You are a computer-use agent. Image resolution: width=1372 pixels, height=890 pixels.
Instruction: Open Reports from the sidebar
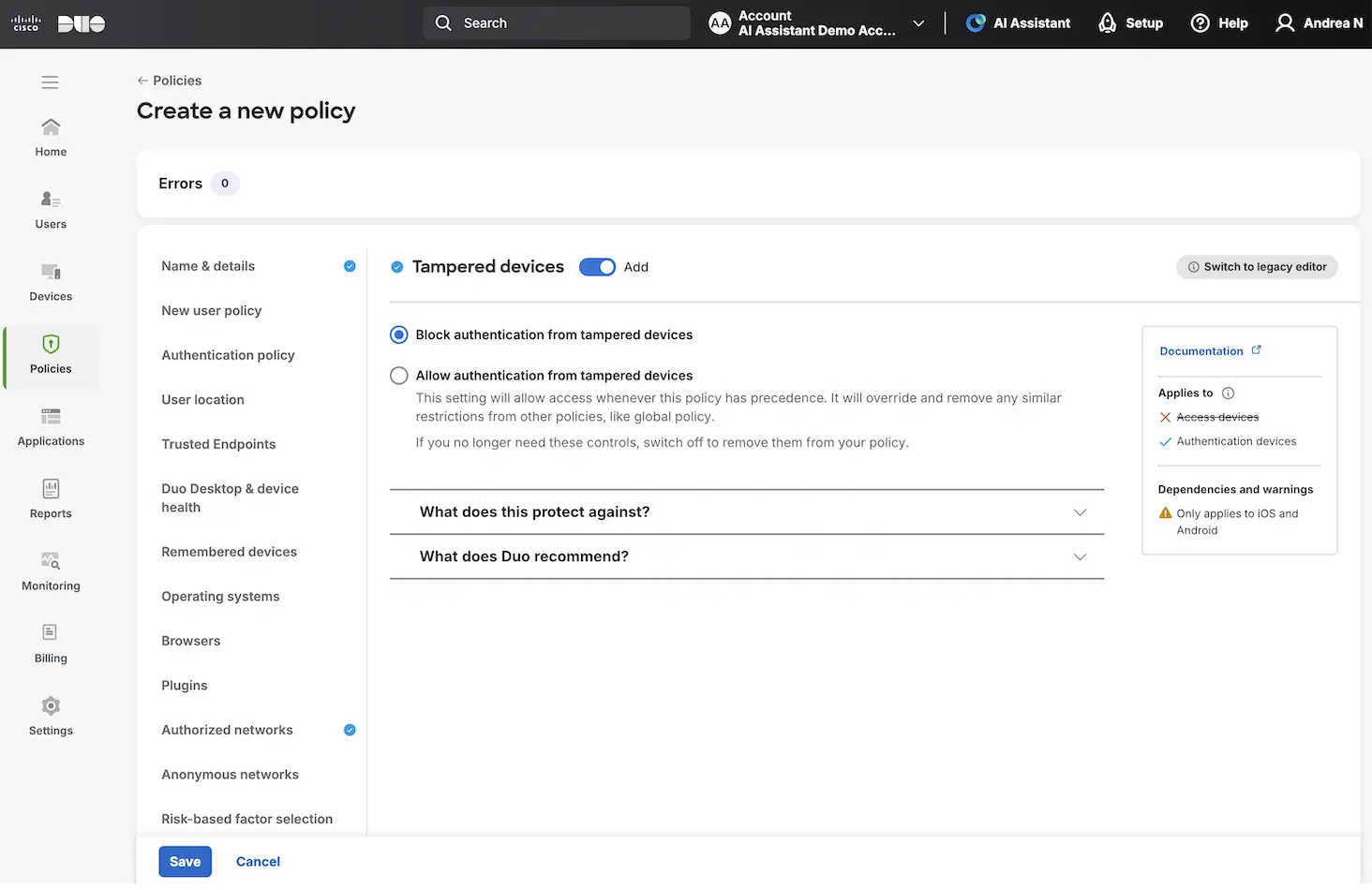pyautogui.click(x=50, y=497)
